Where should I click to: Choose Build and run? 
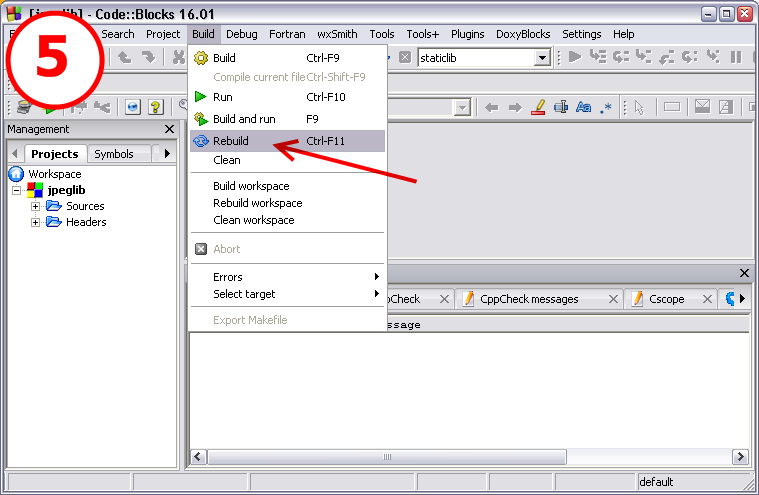point(287,119)
